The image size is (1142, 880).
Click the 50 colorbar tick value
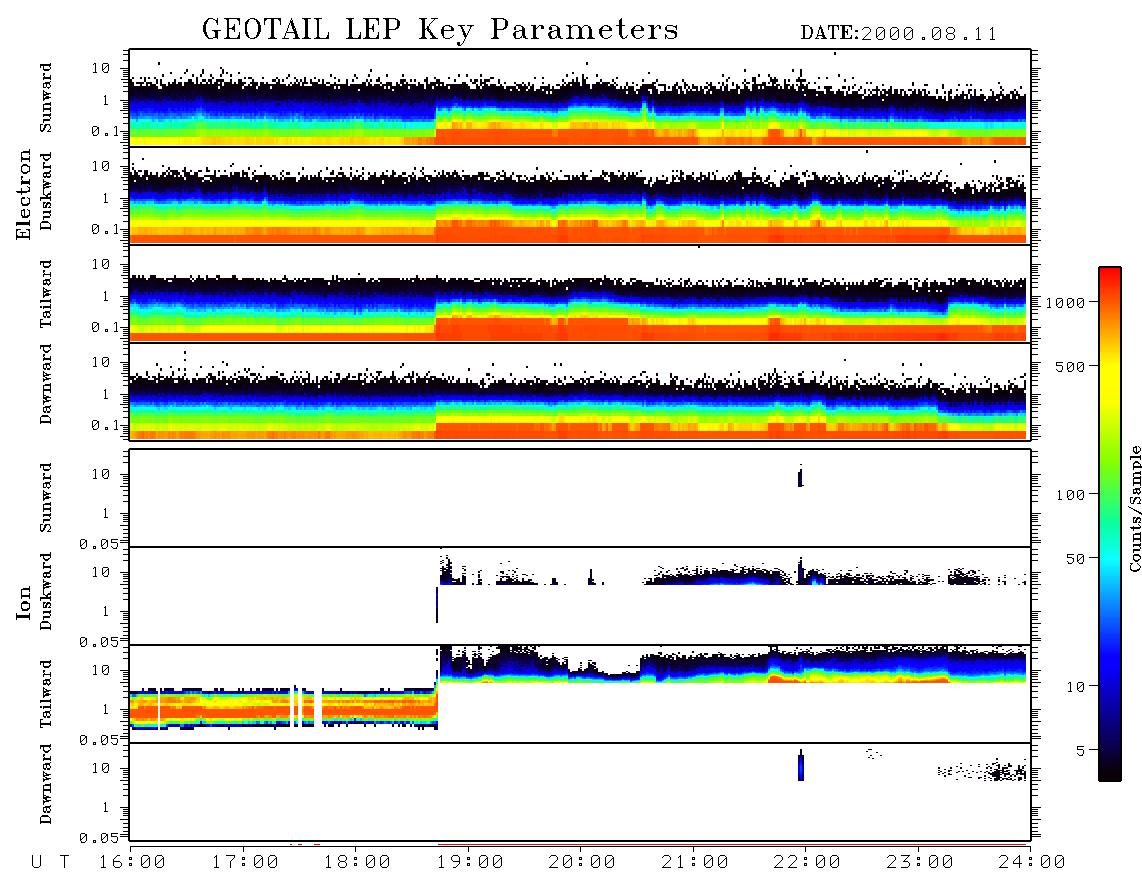click(x=1076, y=559)
